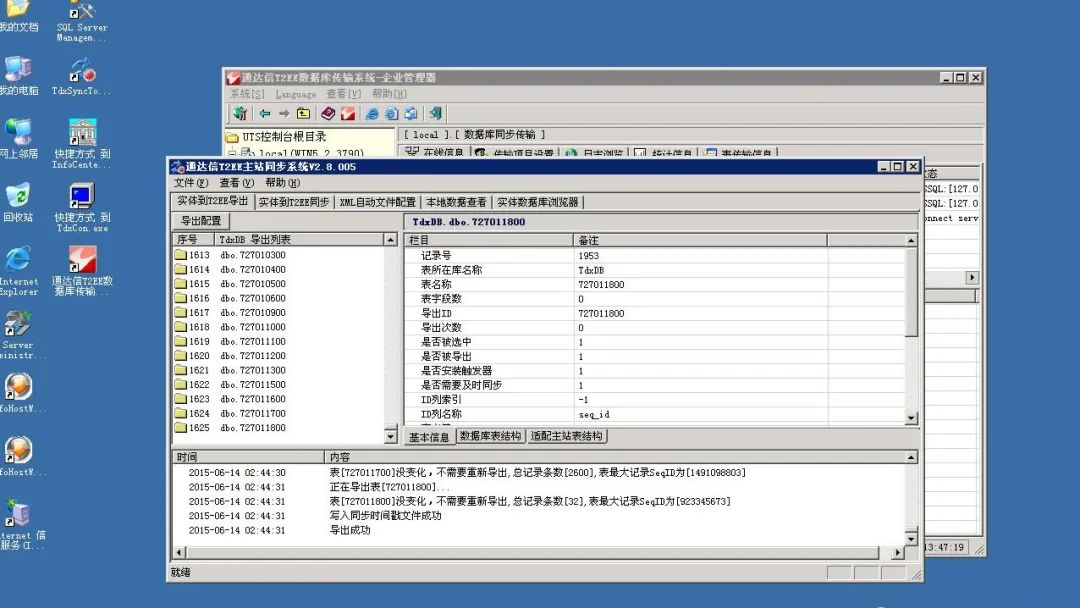Click the 内容 log column header
Image resolution: width=1080 pixels, height=608 pixels.
click(614, 457)
